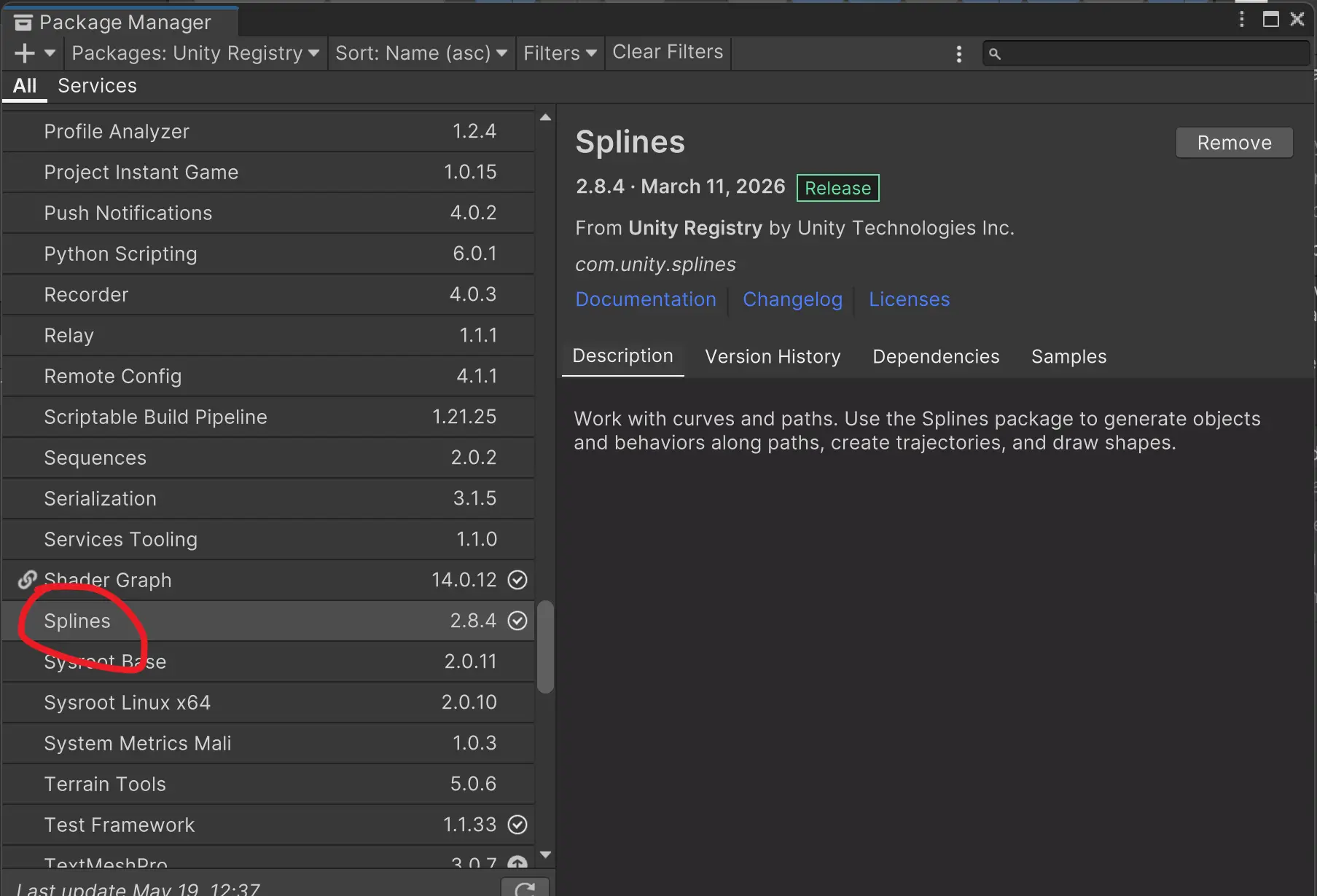Click the add package plus icon

pos(24,53)
